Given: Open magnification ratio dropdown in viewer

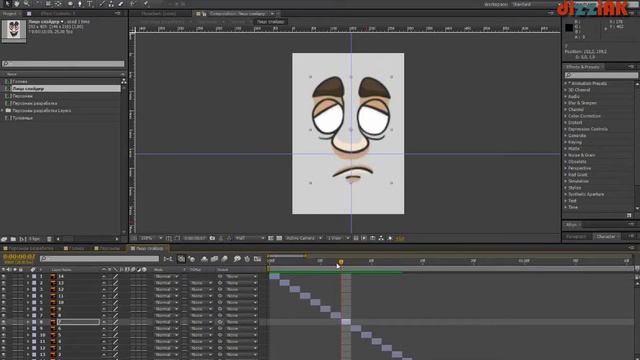Looking at the screenshot, I should (x=151, y=238).
